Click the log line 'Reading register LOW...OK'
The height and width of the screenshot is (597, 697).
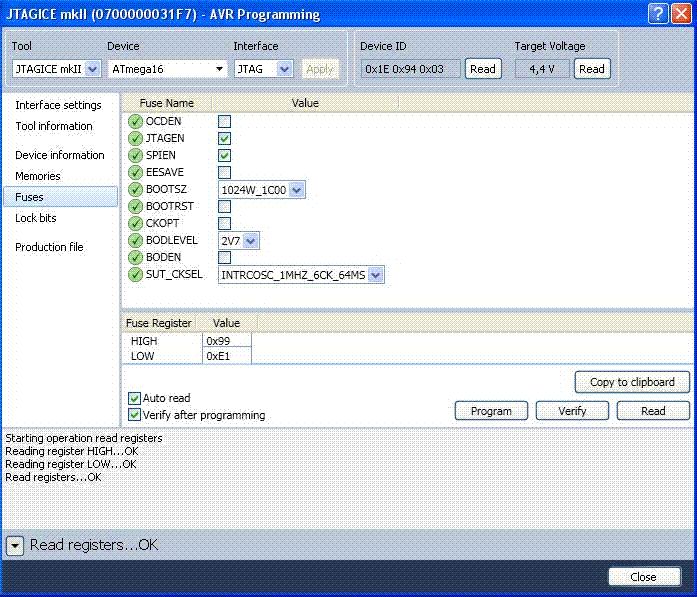[71, 464]
